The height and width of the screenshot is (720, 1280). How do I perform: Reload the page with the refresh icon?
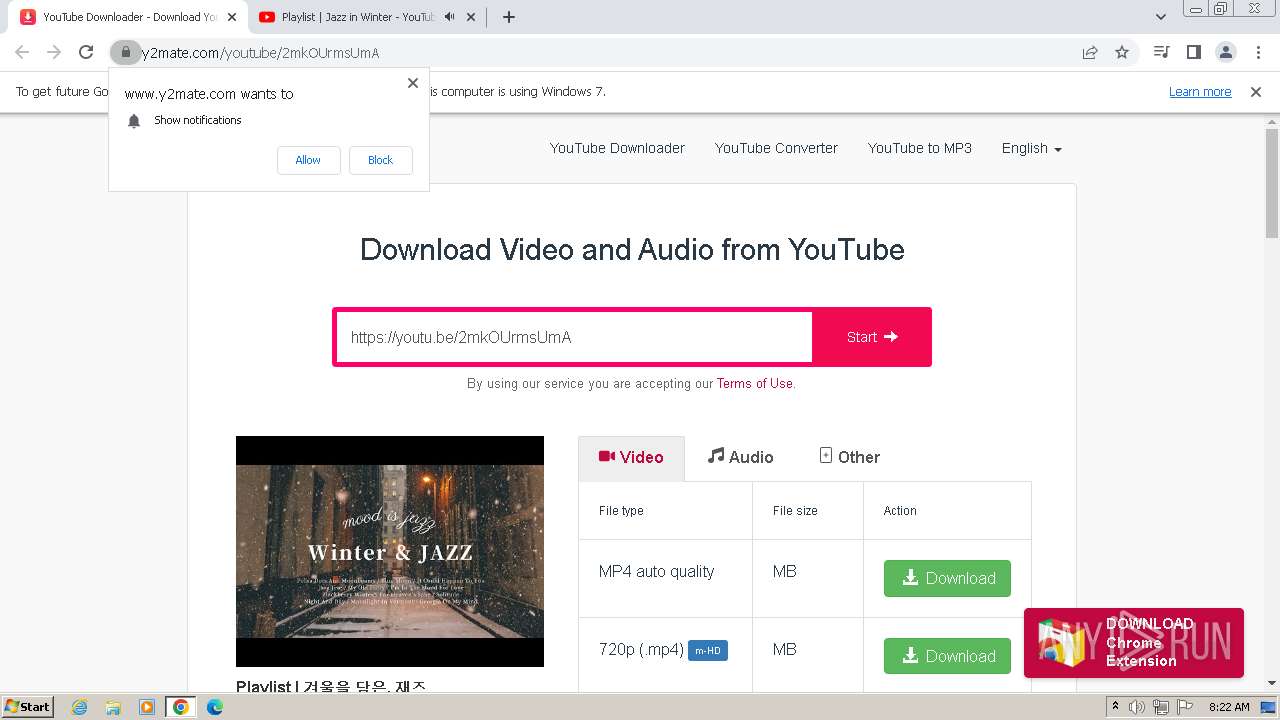coord(86,52)
